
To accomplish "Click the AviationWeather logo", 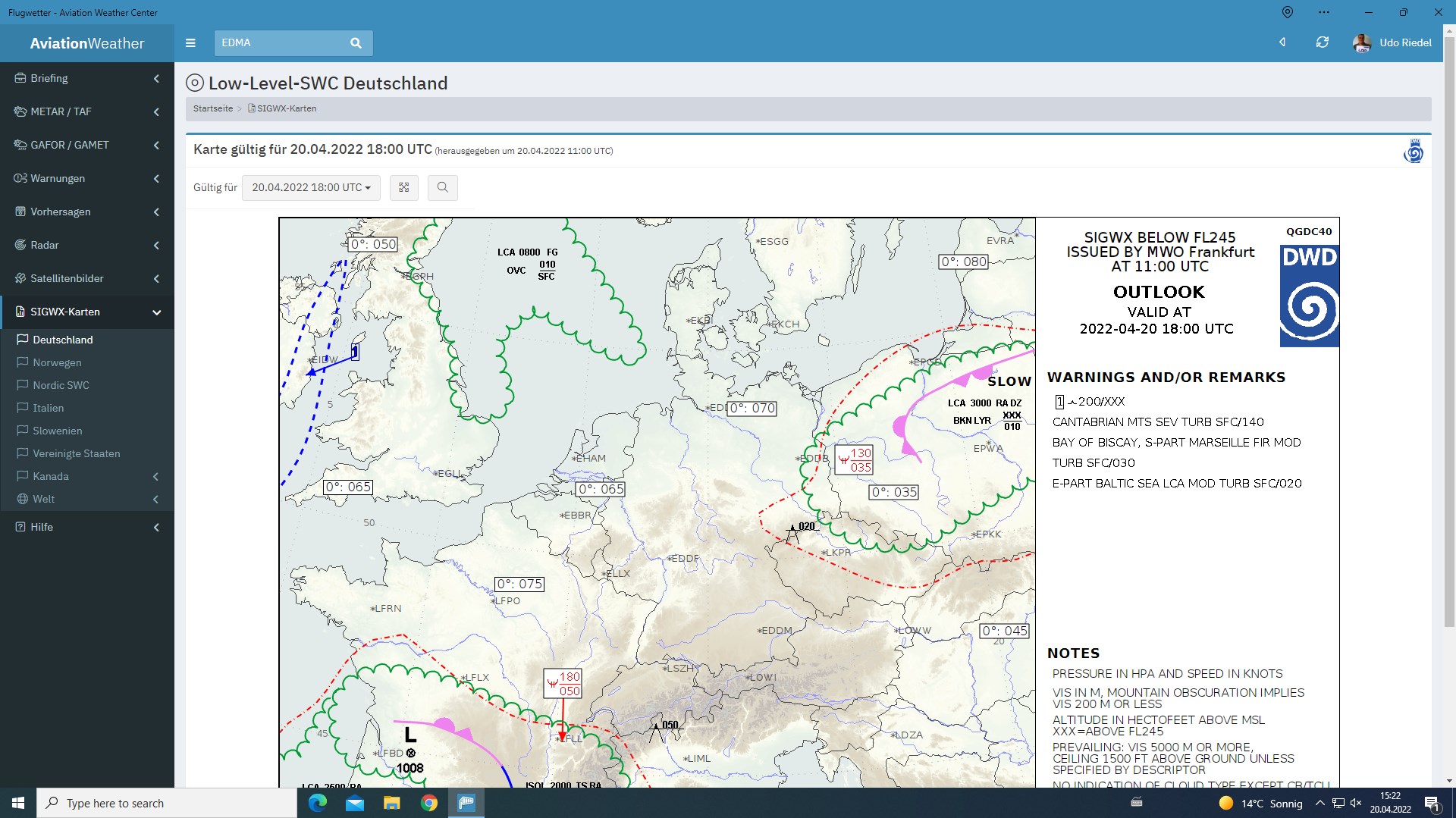I will (x=87, y=43).
